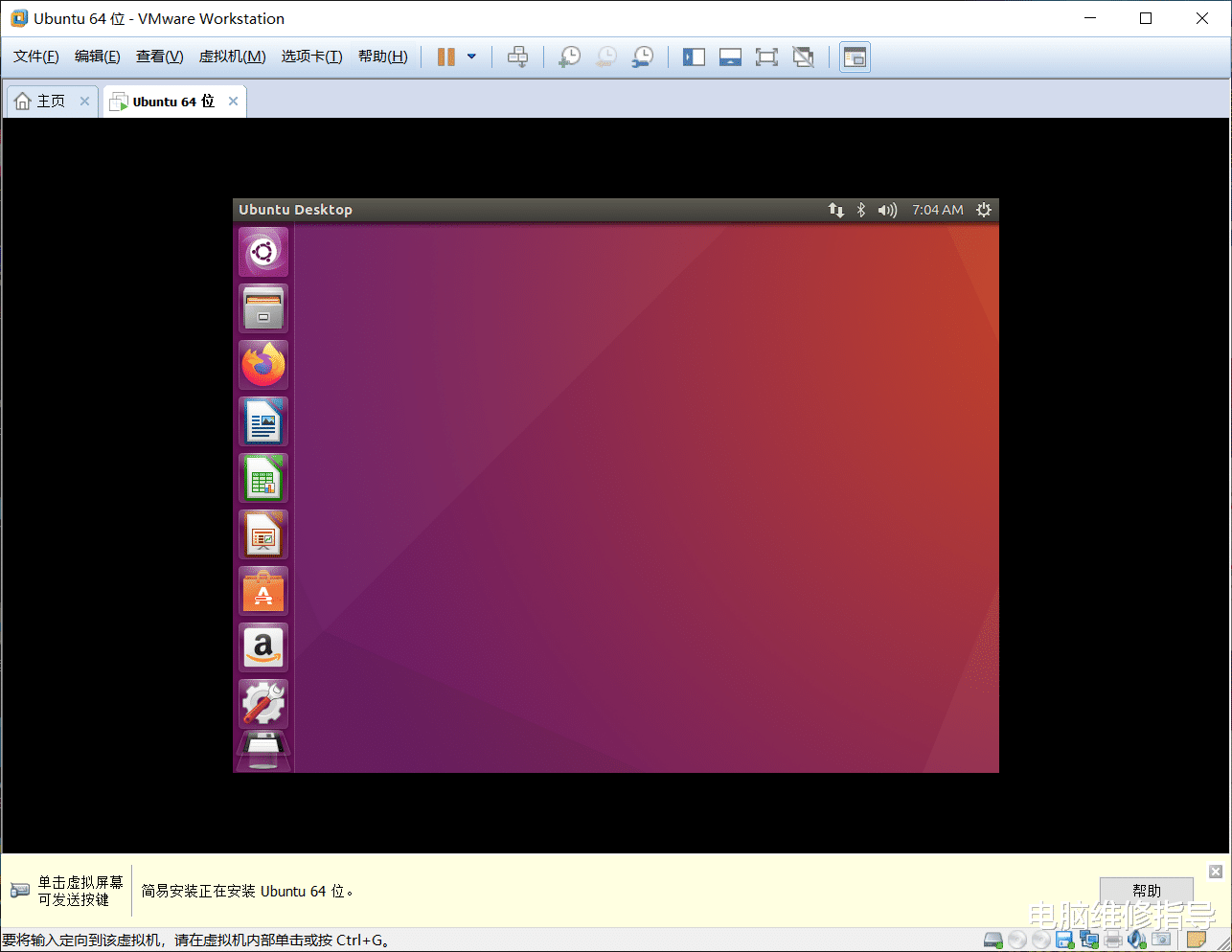Enter full screen mode
This screenshot has width=1232, height=952.
[x=766, y=57]
